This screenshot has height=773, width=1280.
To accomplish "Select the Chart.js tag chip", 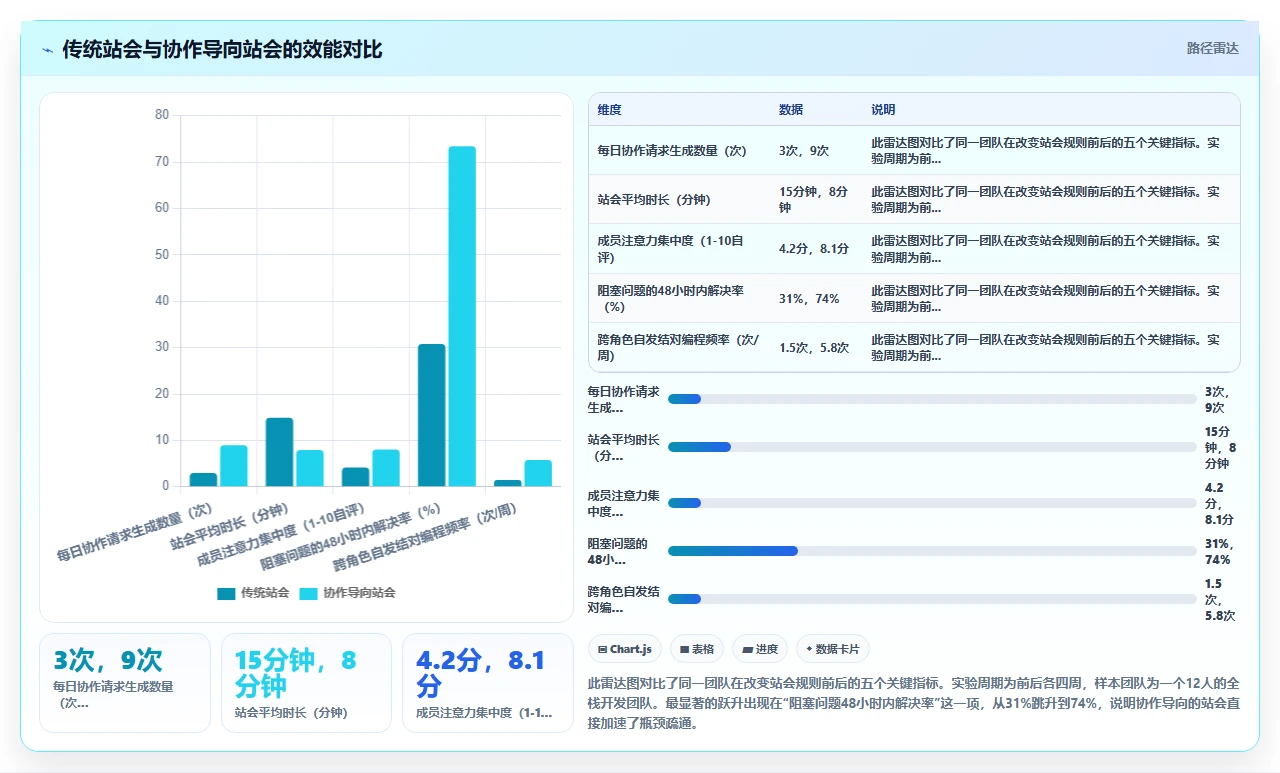I will click(625, 649).
